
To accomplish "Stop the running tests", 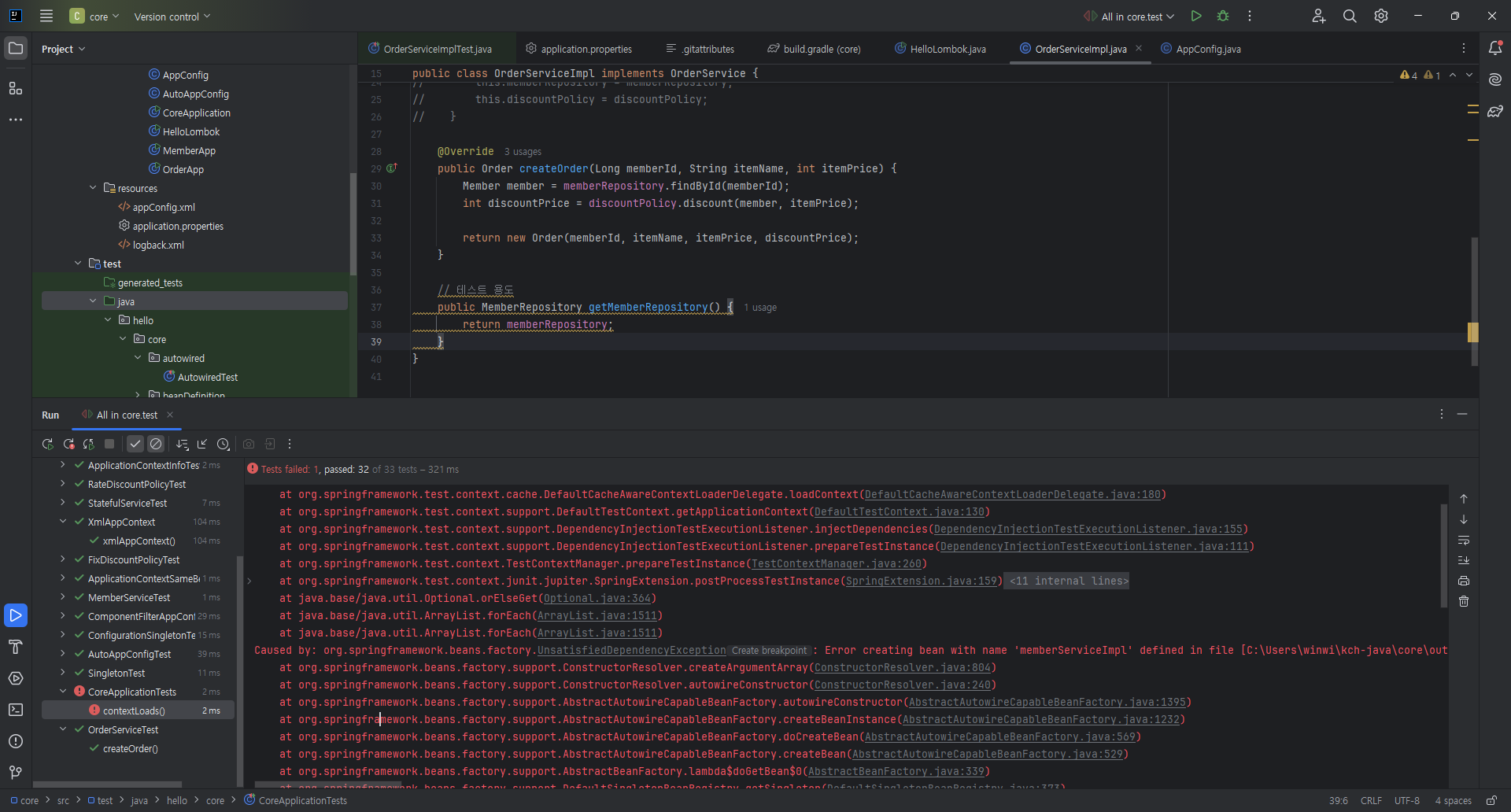I will 109,444.
